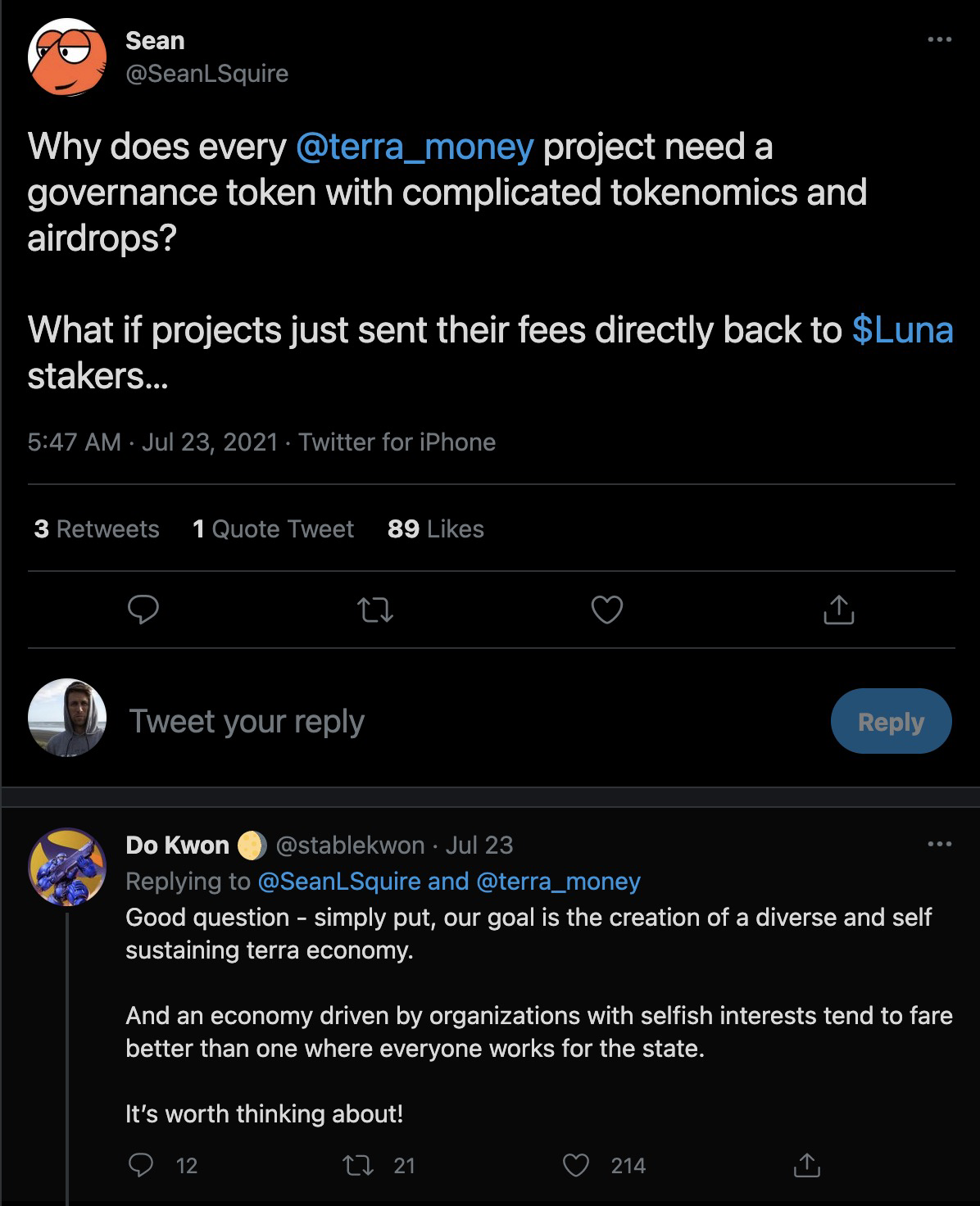The width and height of the screenshot is (980, 1206).
Task: Click the share icon under Sean's tweet
Action: pos(838,610)
